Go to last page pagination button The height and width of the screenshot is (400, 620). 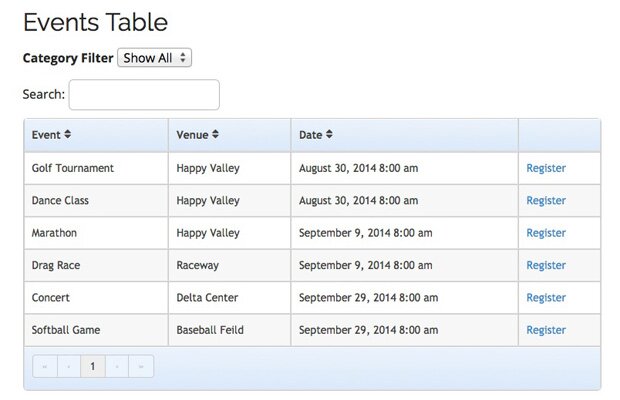[141, 366]
